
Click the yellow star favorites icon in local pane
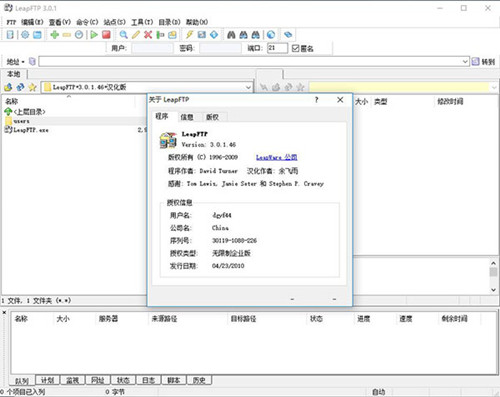pyautogui.click(x=32, y=87)
